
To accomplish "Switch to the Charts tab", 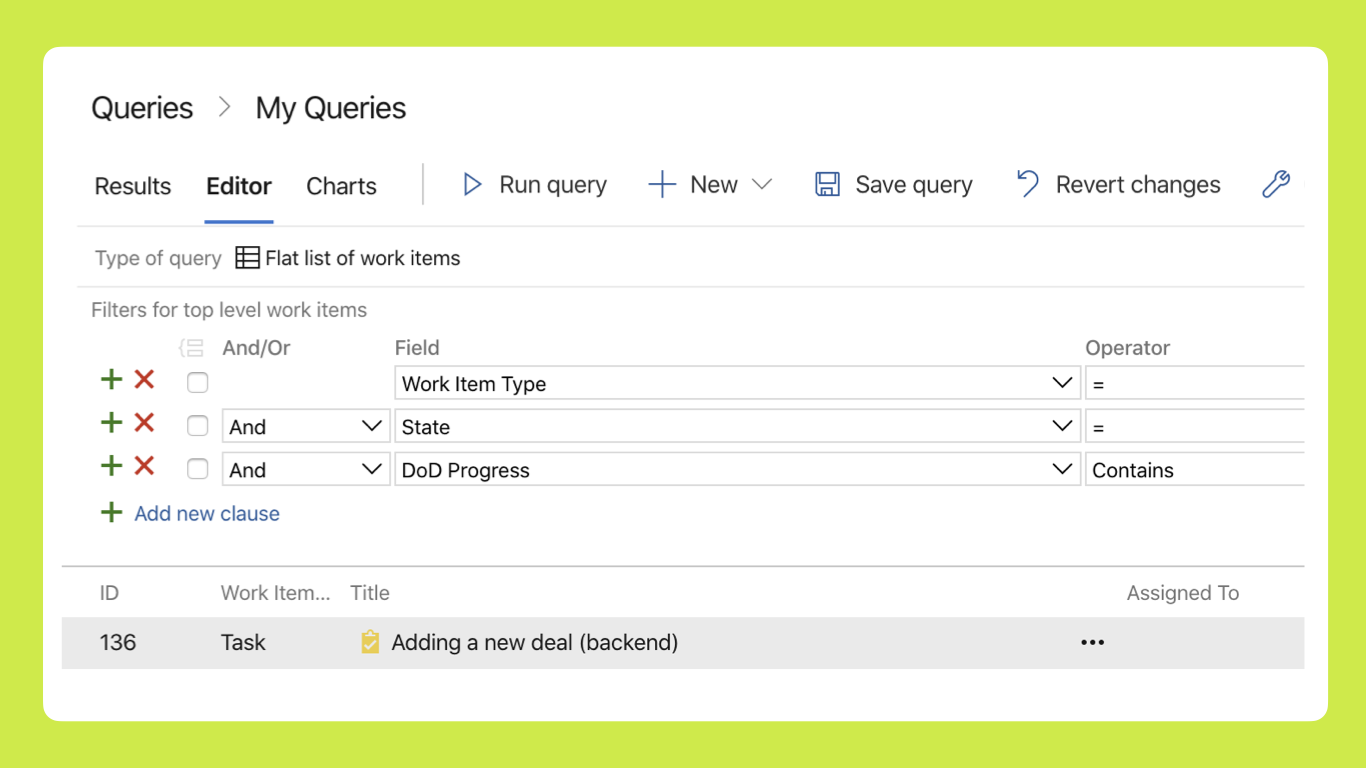I will tap(341, 185).
